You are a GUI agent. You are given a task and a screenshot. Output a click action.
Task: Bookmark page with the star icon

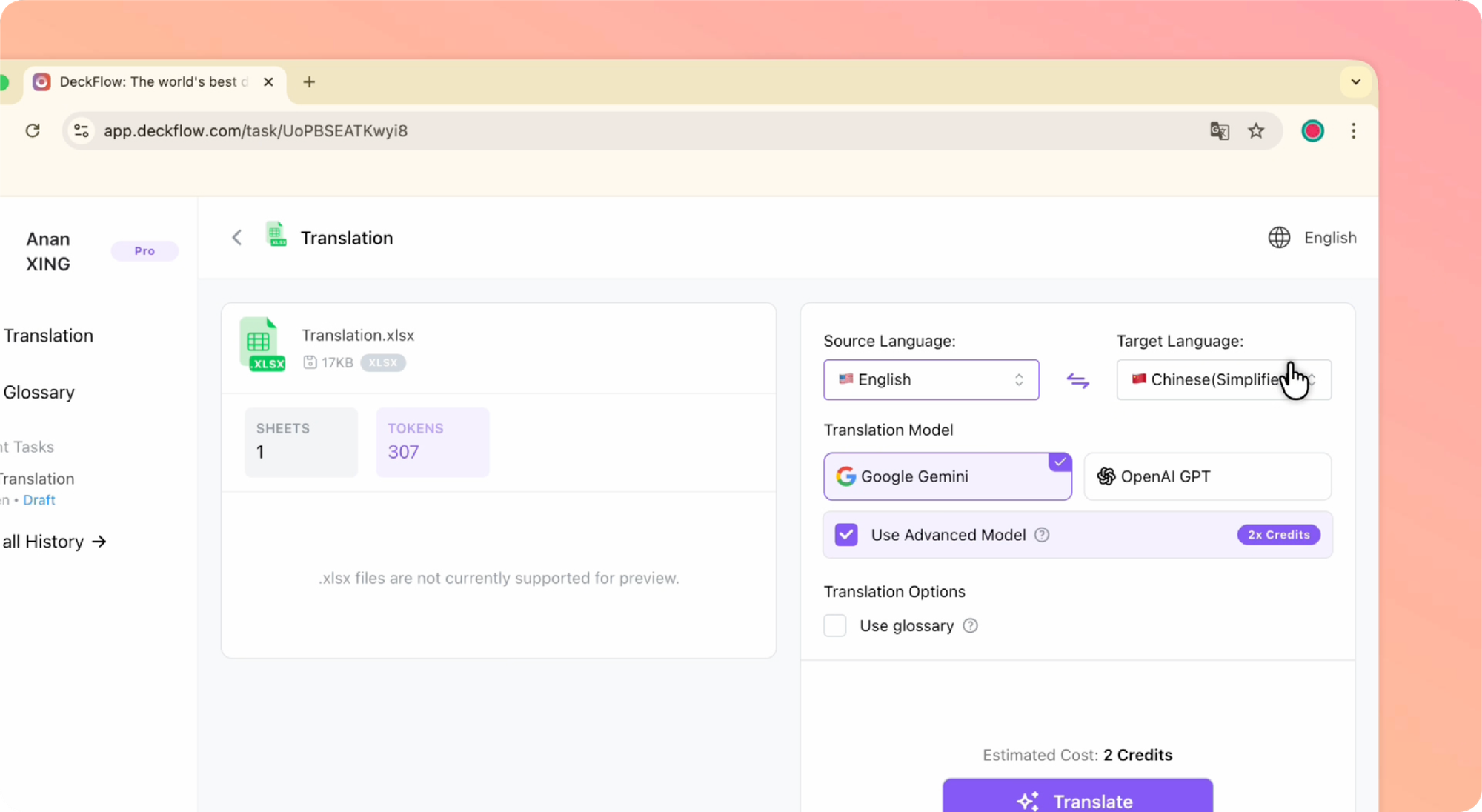pos(1256,131)
